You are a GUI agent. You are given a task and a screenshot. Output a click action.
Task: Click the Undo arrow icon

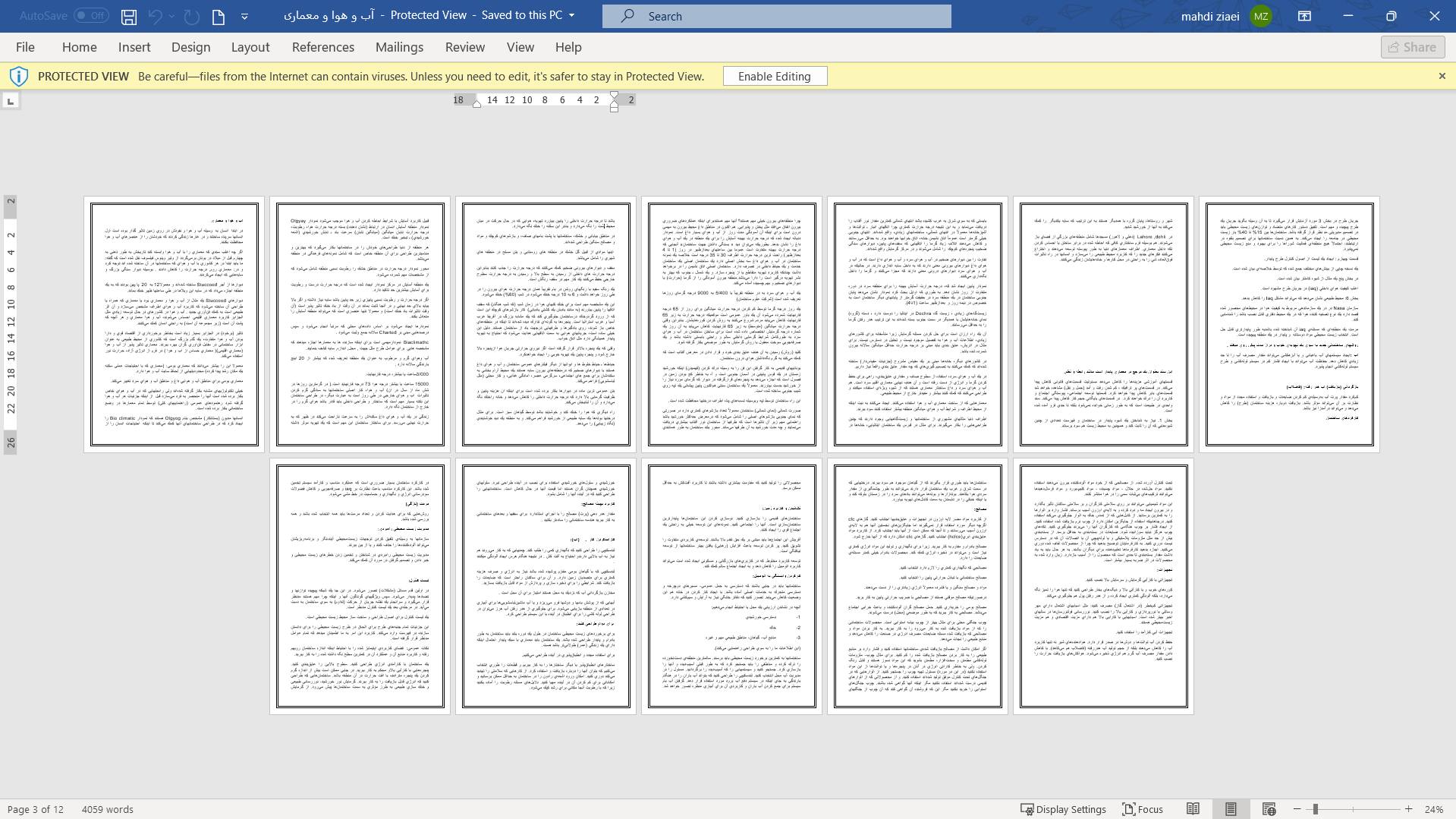pos(156,16)
